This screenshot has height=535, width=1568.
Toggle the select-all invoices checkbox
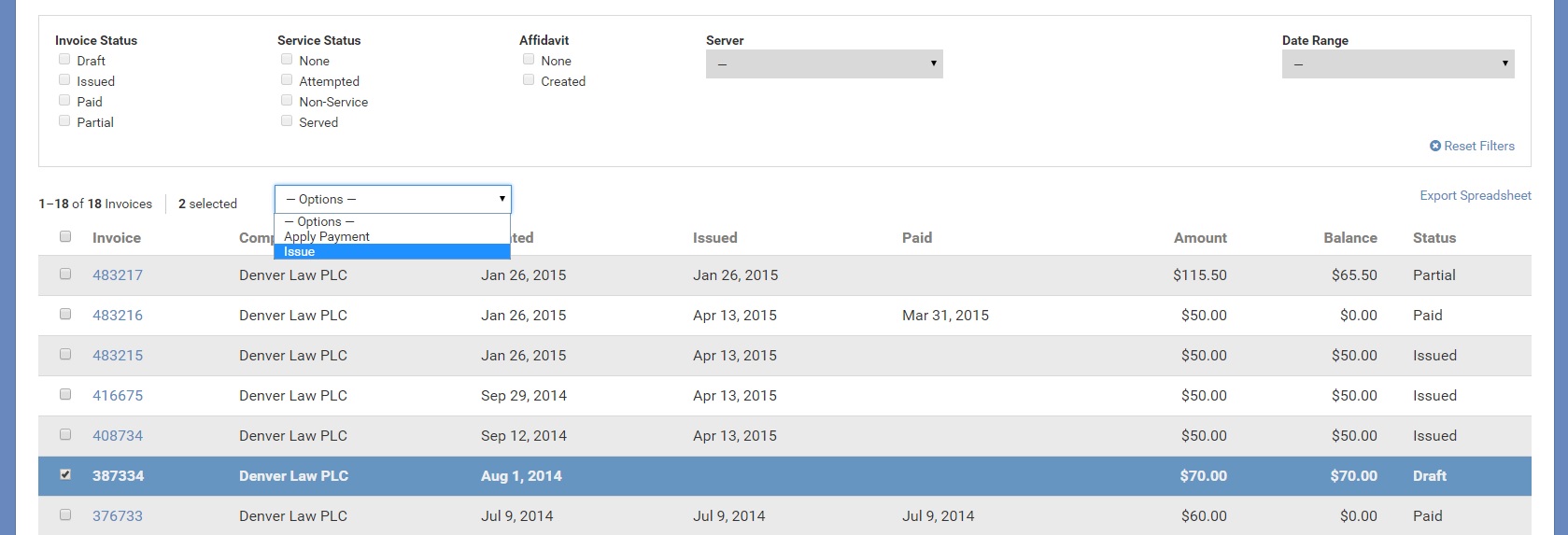coord(65,237)
